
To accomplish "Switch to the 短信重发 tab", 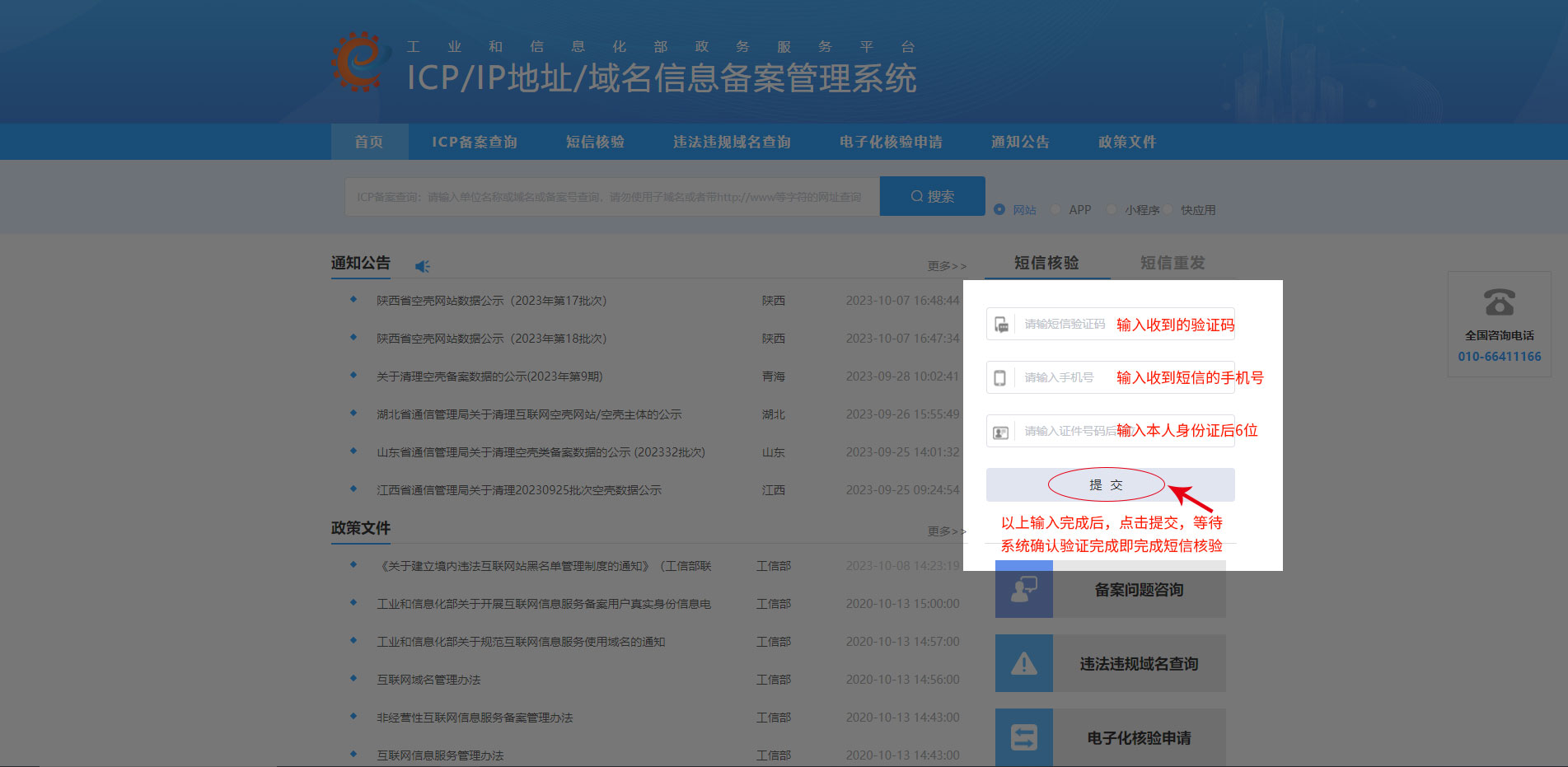I will 1172,263.
